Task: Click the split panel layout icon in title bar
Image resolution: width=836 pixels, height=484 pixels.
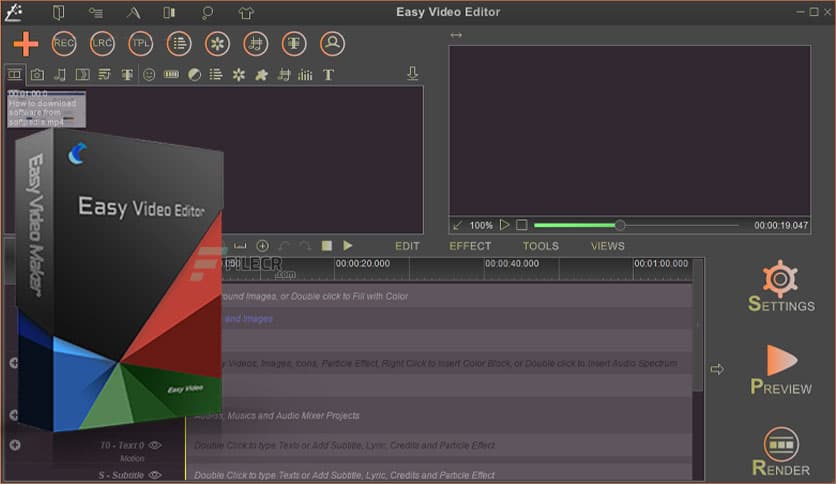Action: [x=169, y=12]
